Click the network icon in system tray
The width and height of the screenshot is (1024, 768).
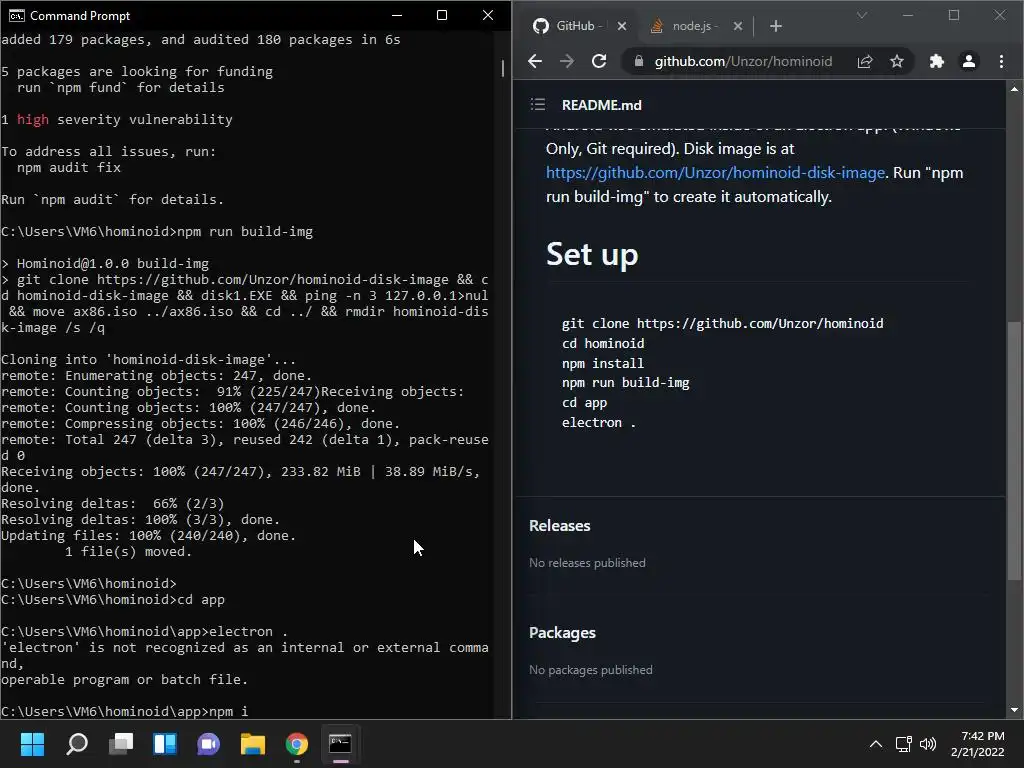point(904,744)
